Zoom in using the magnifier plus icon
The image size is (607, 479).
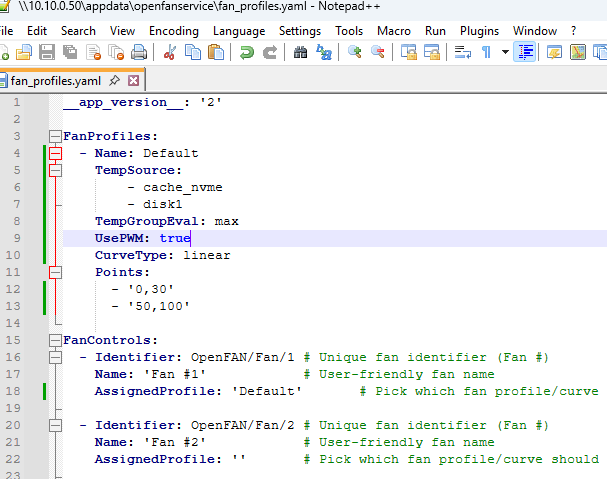355,52
